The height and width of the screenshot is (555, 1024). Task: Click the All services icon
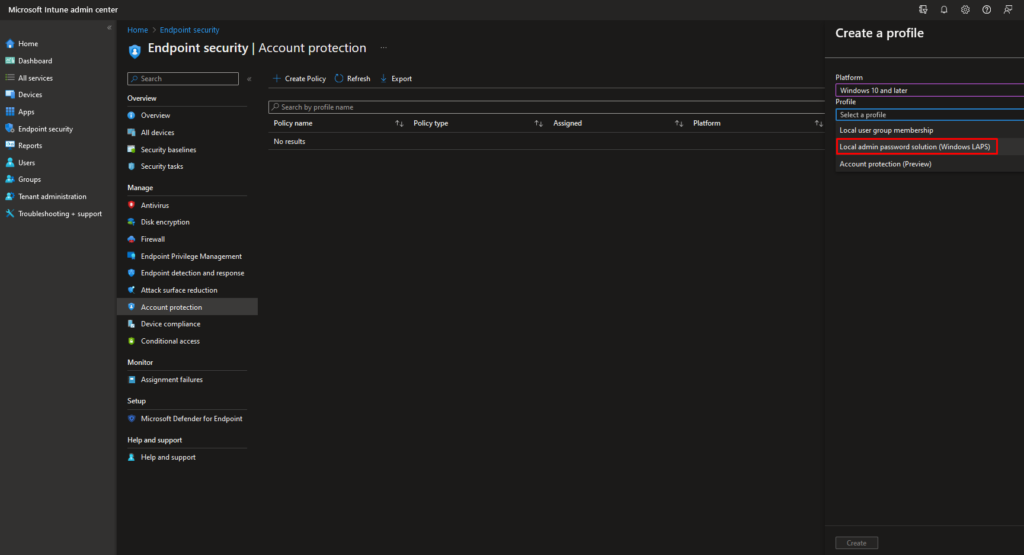click(10, 78)
